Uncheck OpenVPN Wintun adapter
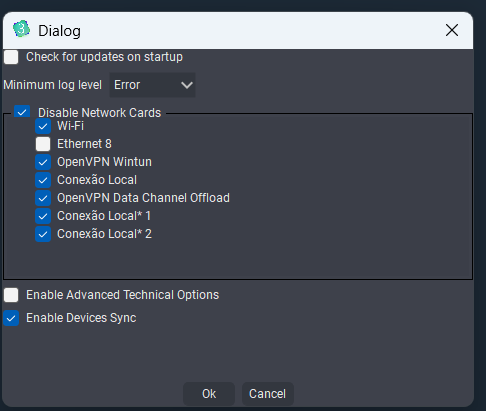The width and height of the screenshot is (486, 411). pos(43,162)
